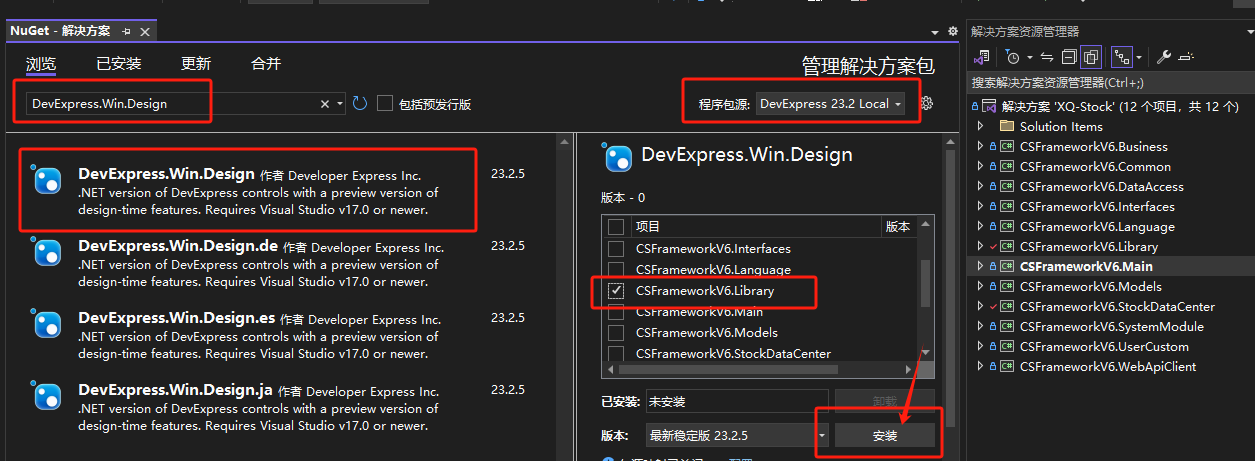Click the 项目 column header in project list

(756, 227)
